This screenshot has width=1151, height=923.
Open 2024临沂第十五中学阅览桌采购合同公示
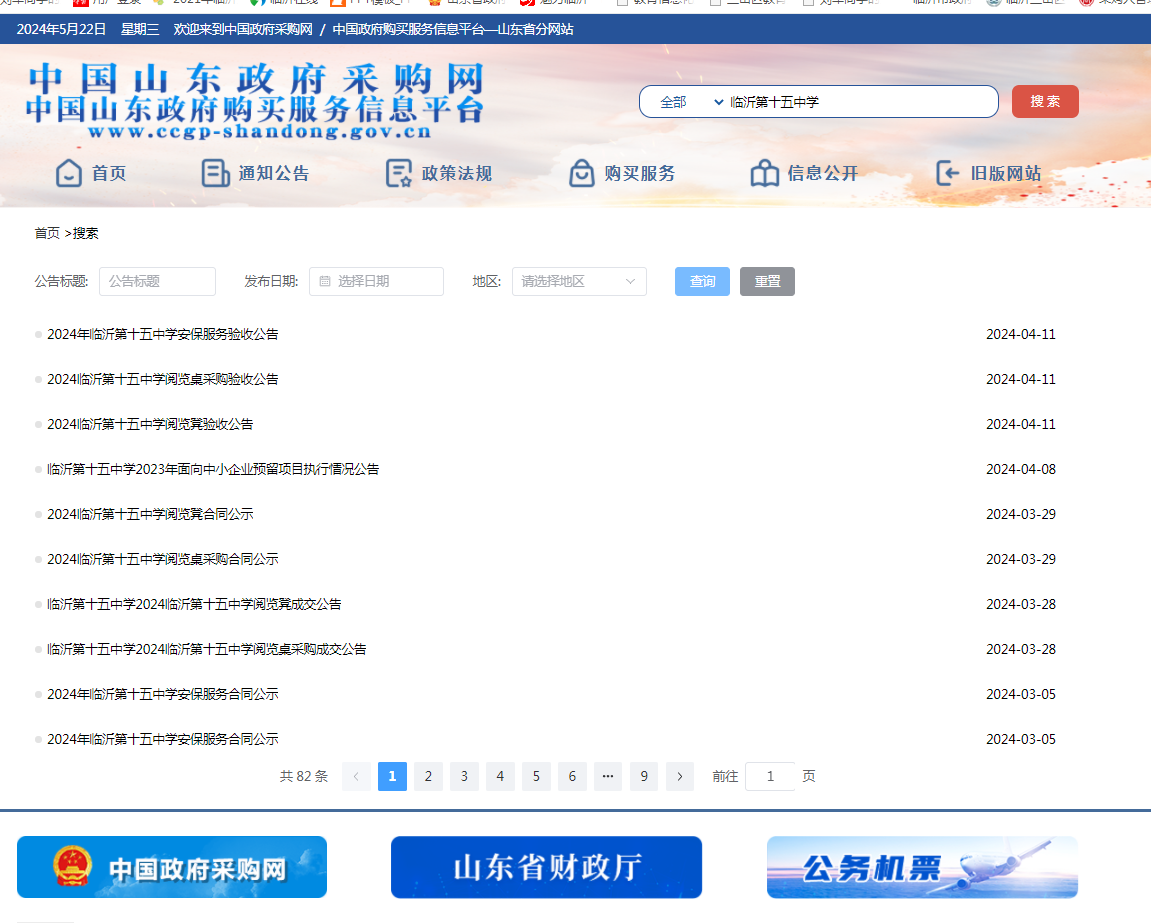pos(163,559)
